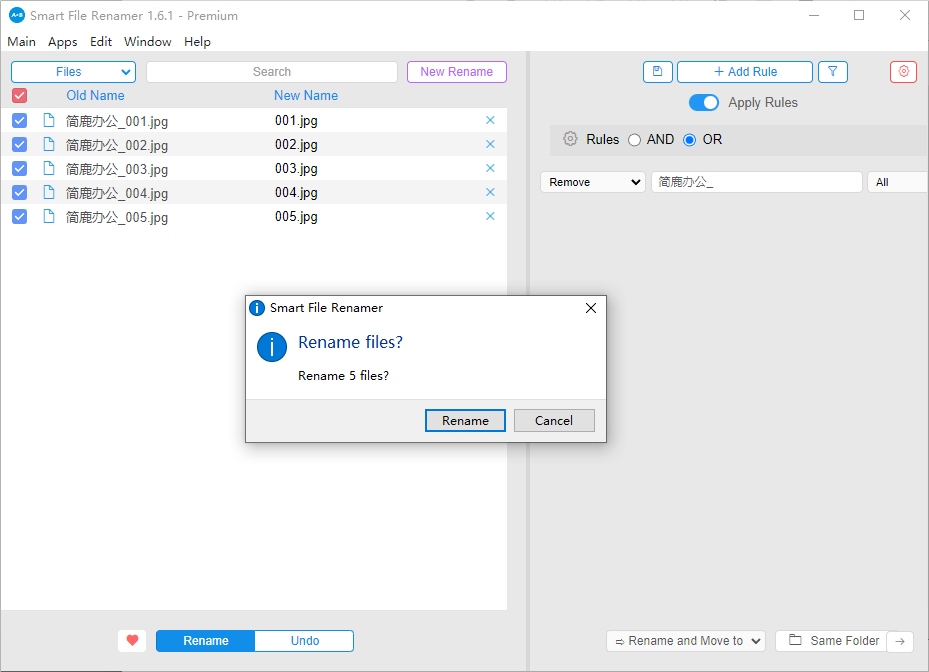This screenshot has height=672, width=929.
Task: Toggle the Apply Rules switch
Action: pyautogui.click(x=704, y=103)
